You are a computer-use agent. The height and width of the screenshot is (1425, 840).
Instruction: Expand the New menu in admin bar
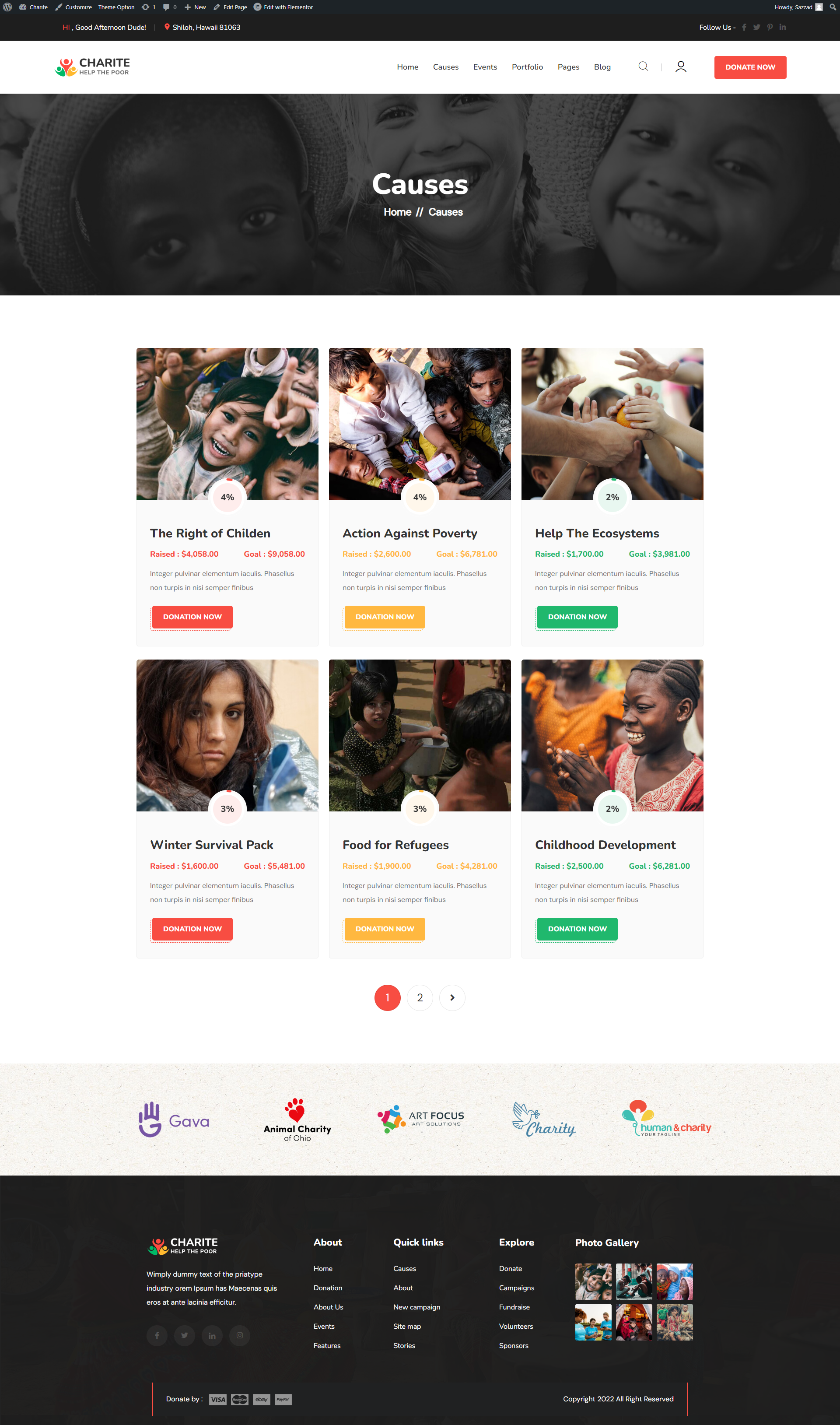click(195, 7)
